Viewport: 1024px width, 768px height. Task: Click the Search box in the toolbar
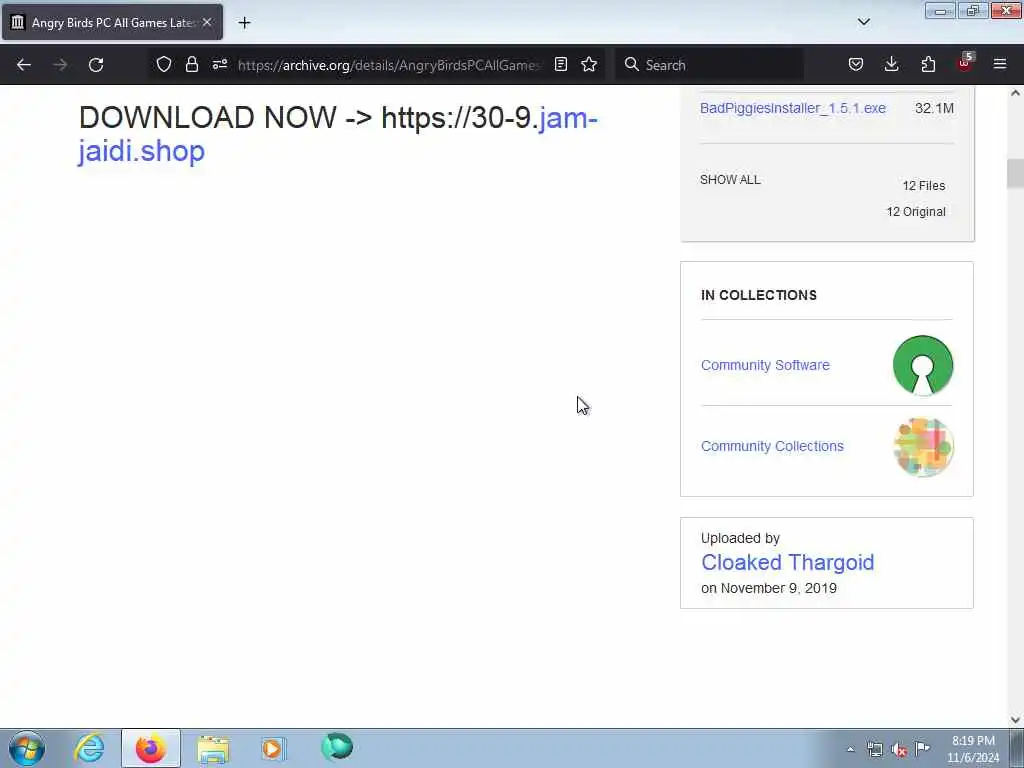709,65
